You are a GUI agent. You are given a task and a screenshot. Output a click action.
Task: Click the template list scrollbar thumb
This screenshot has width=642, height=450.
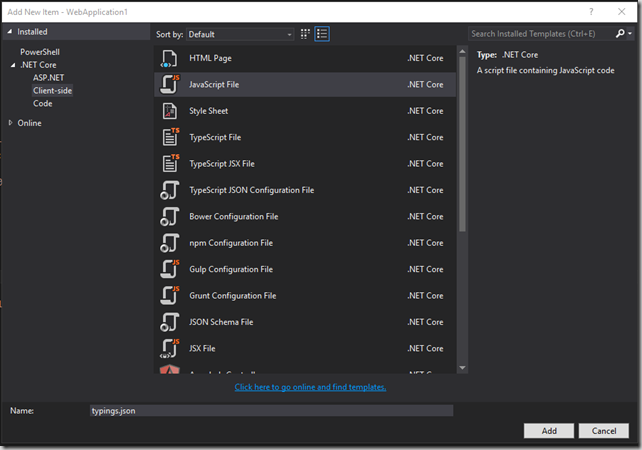tap(462, 144)
